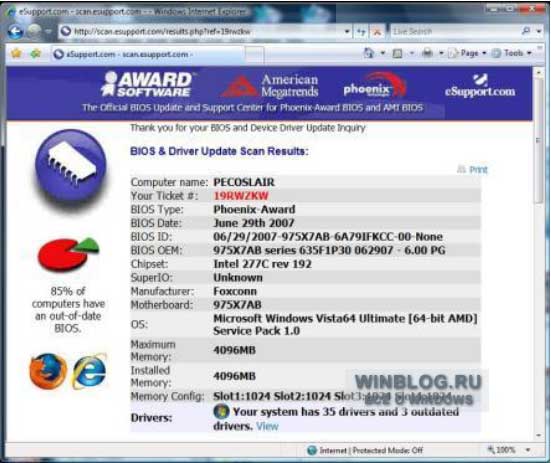Click the Phoenix logo in banner
Viewport: 551px width, 463px height.
coord(375,85)
